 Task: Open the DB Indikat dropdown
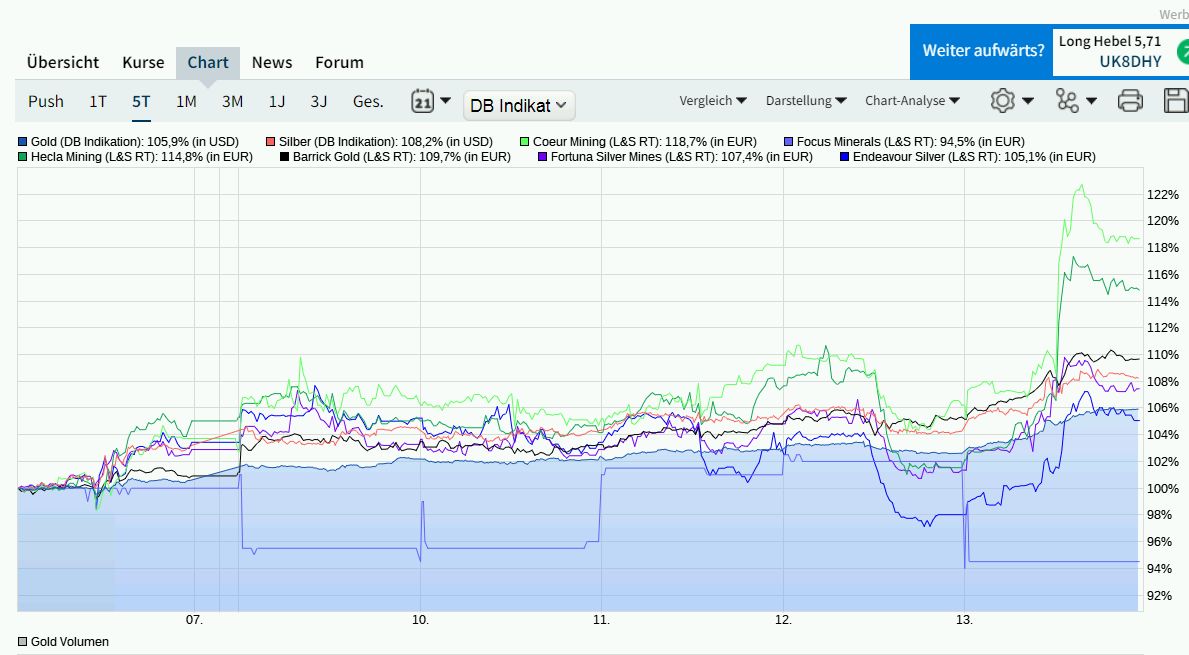(x=518, y=104)
